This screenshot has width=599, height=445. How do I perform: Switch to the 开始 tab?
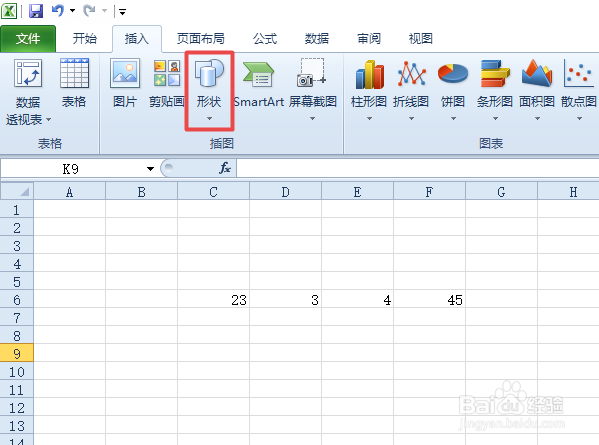click(85, 39)
